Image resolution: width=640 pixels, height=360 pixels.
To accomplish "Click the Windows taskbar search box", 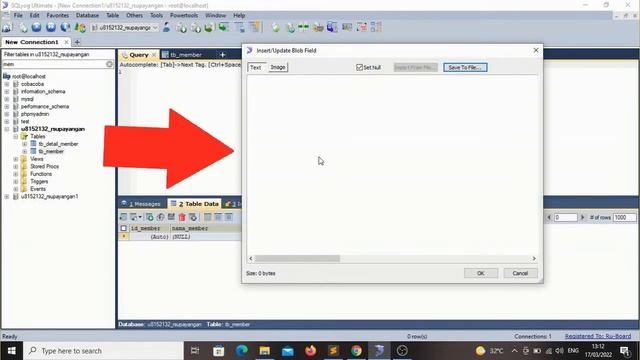I will pyautogui.click(x=103, y=351).
